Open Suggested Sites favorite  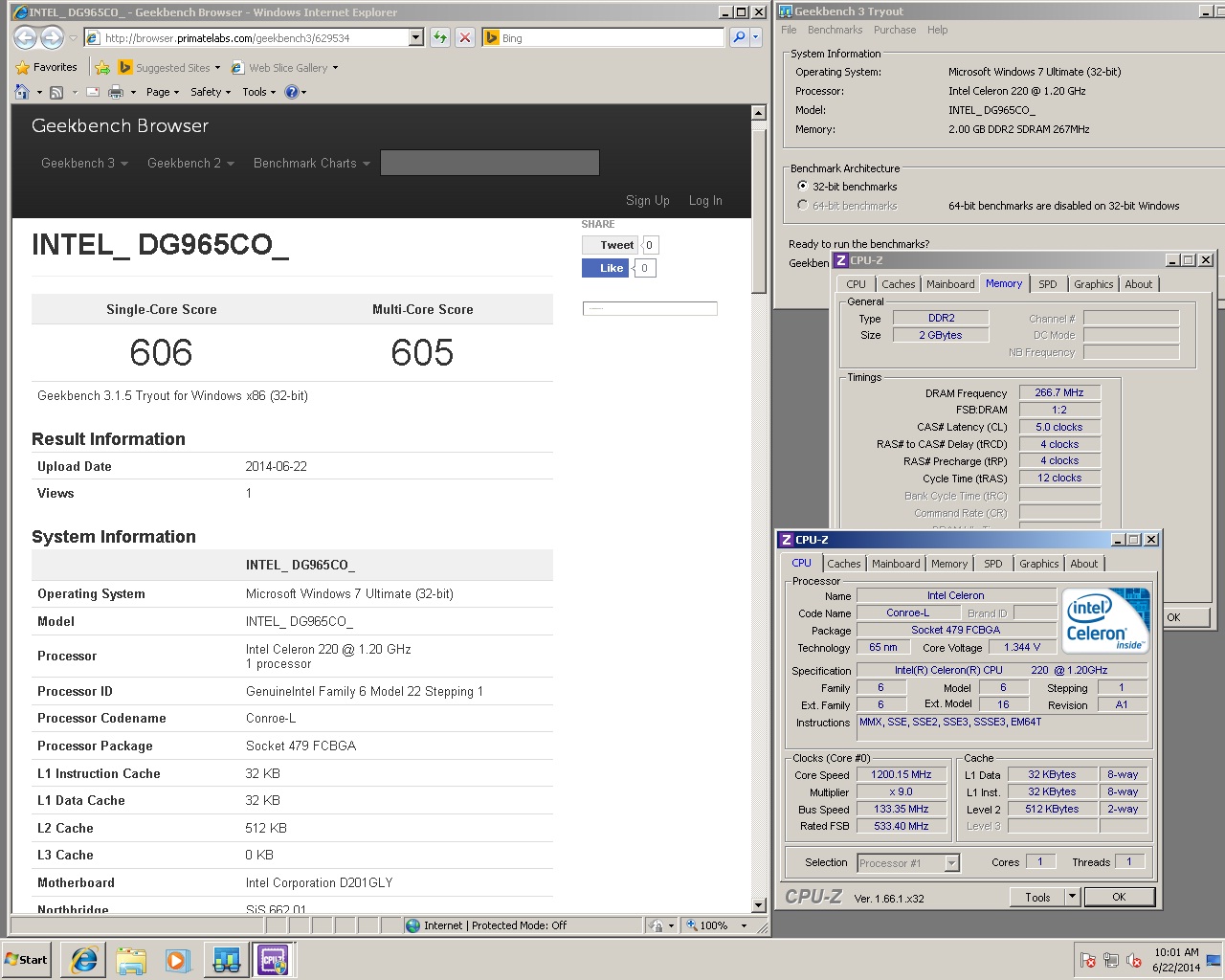pos(168,67)
